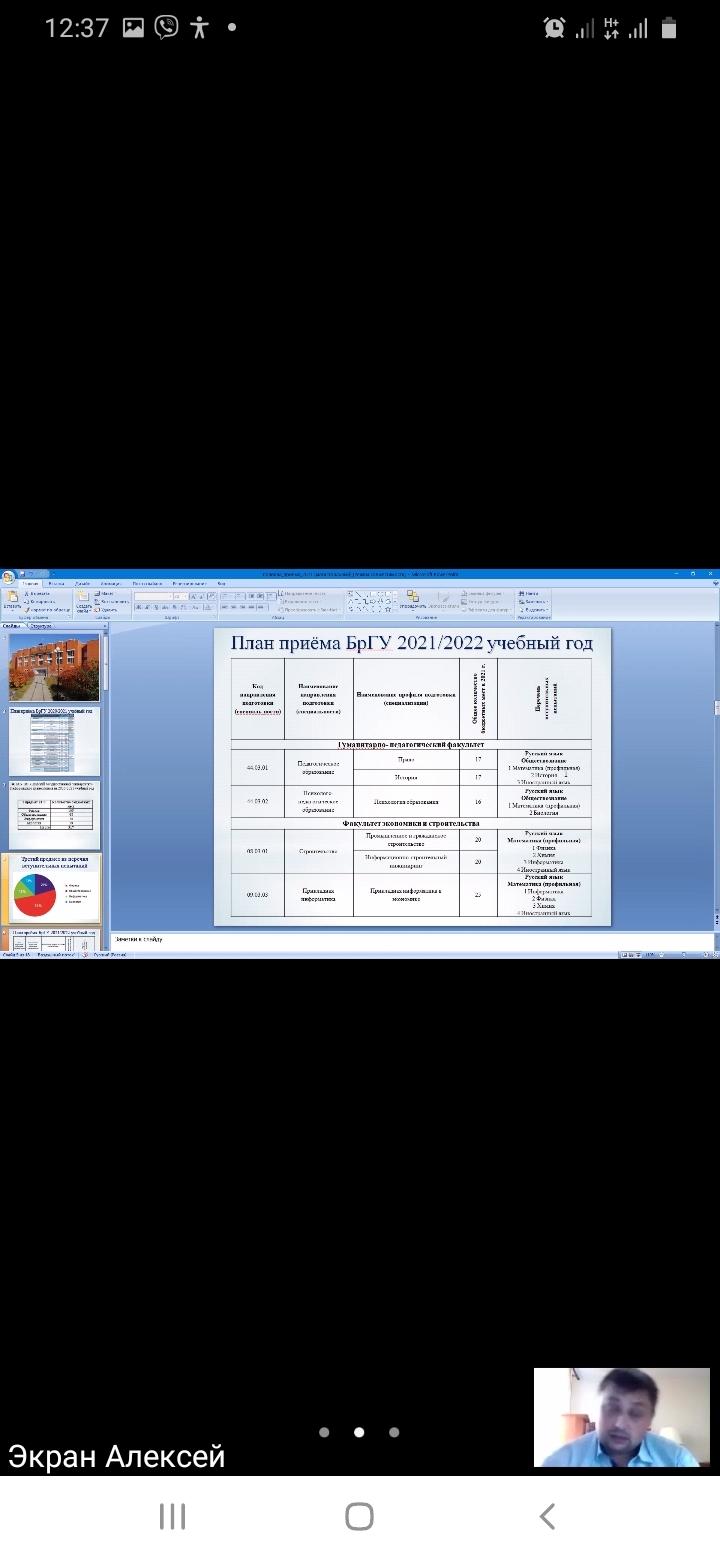Image resolution: width=720 pixels, height=1560 pixels.
Task: Open Выделить selection dropdown
Action: (x=533, y=609)
